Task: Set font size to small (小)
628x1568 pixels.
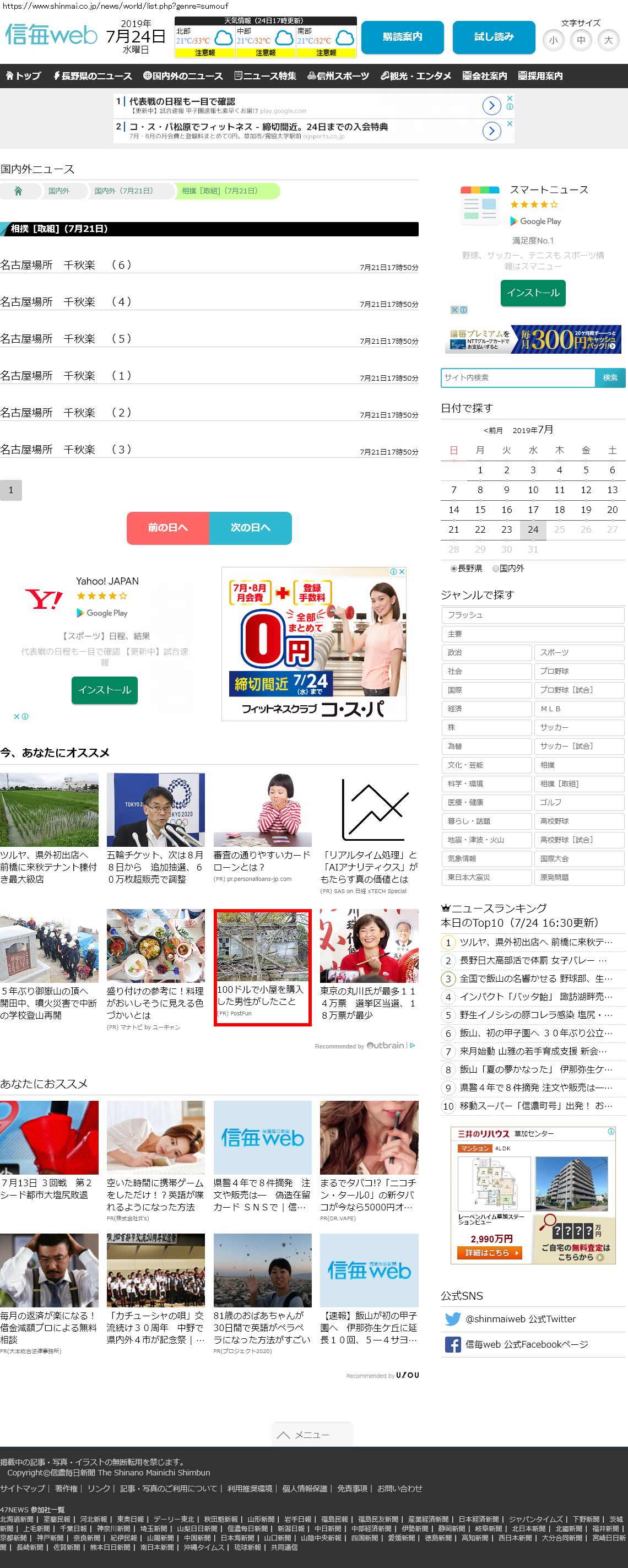Action: click(x=553, y=41)
